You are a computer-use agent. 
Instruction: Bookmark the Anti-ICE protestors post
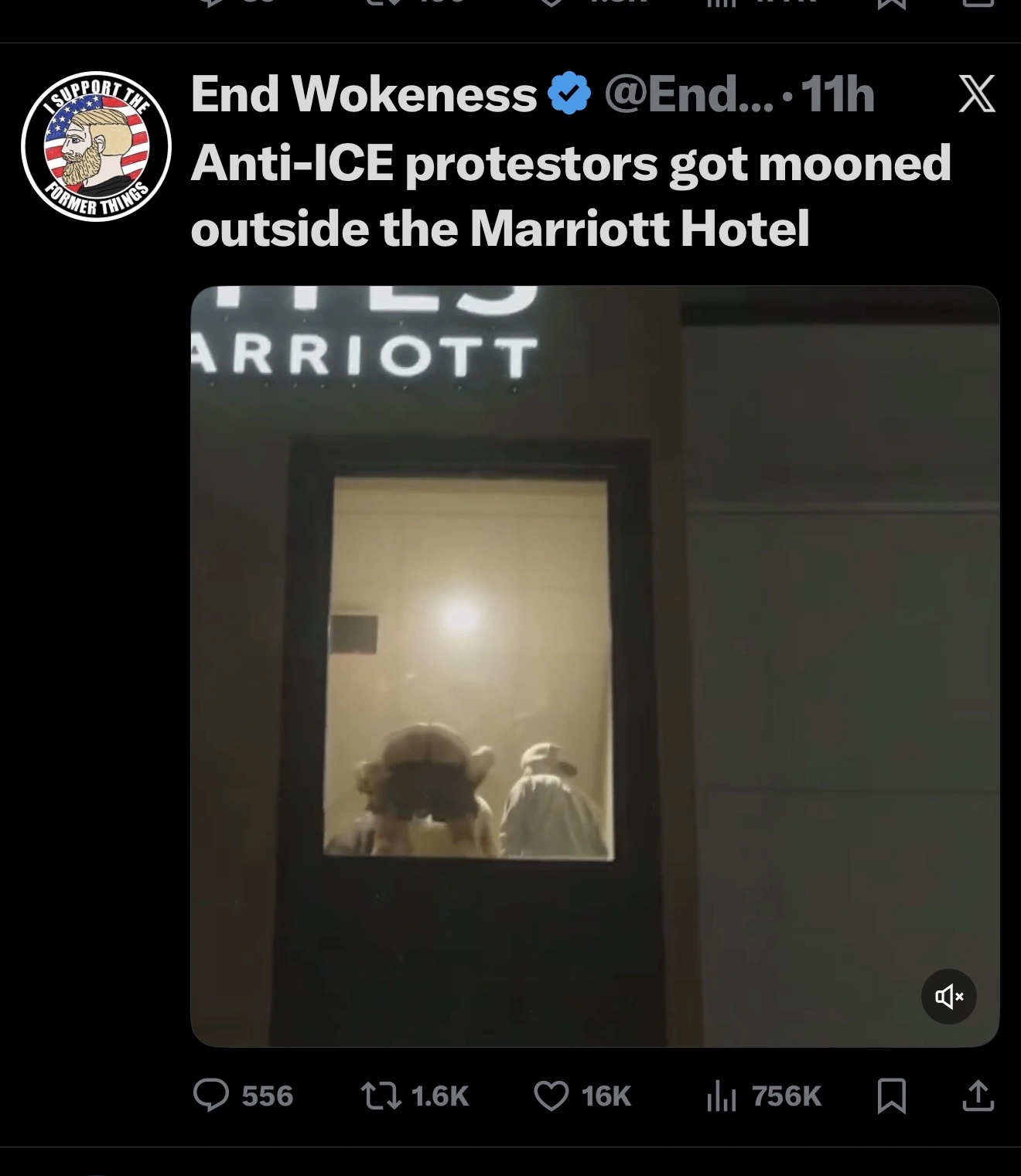coord(892,1096)
